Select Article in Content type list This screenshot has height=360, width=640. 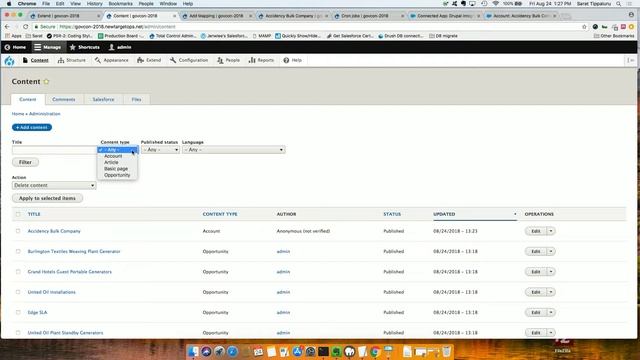(111, 162)
